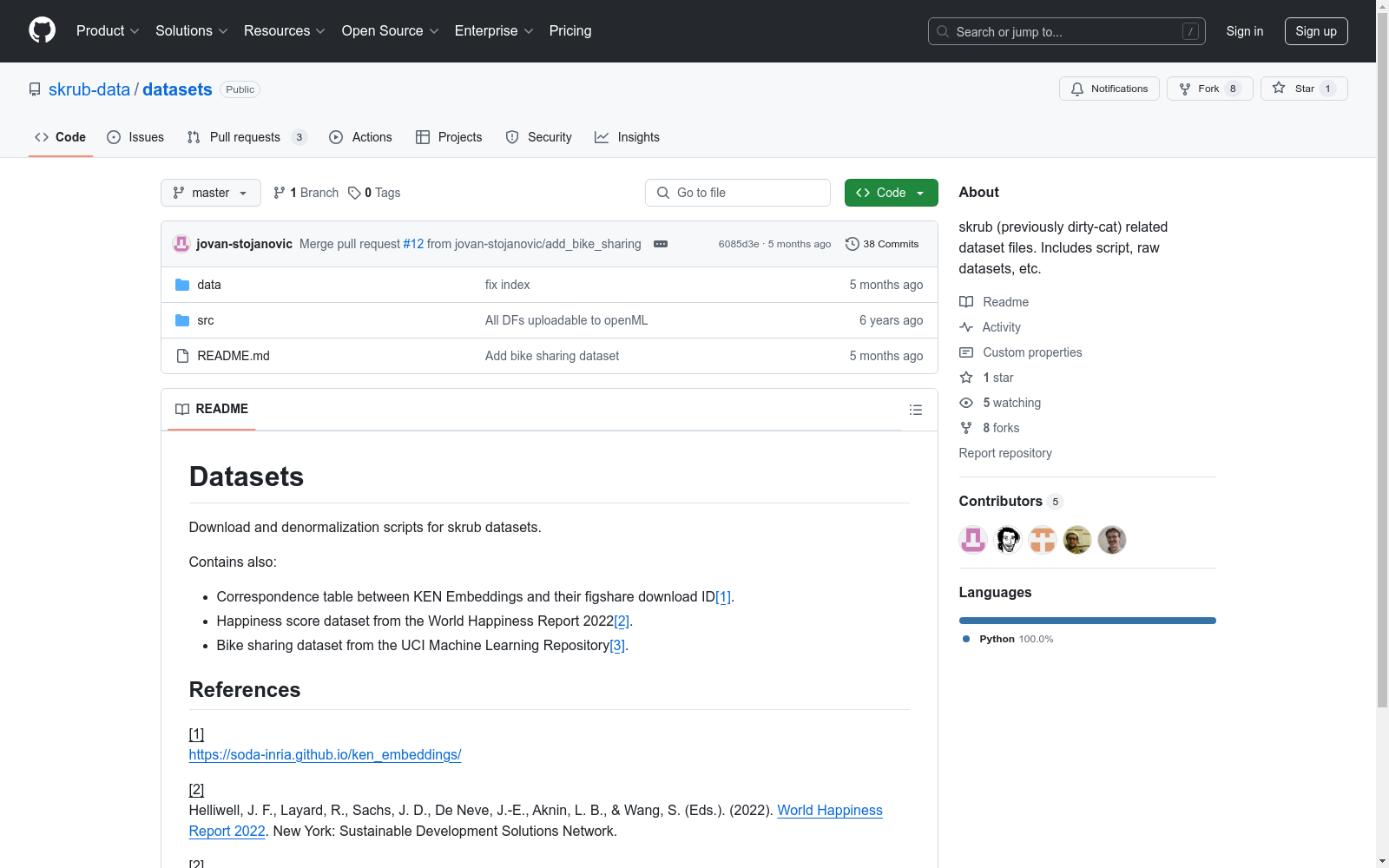The image size is (1389, 868).
Task: Click the bell icon in Notifications button
Action: tap(1077, 89)
